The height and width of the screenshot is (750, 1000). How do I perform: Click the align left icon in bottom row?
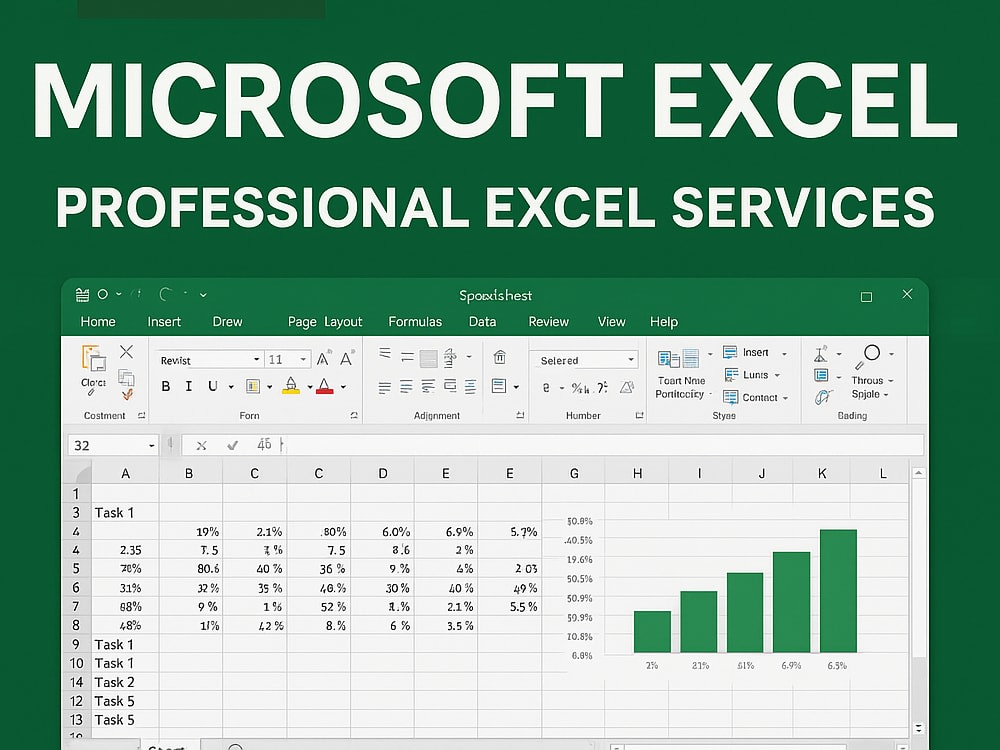pyautogui.click(x=385, y=387)
